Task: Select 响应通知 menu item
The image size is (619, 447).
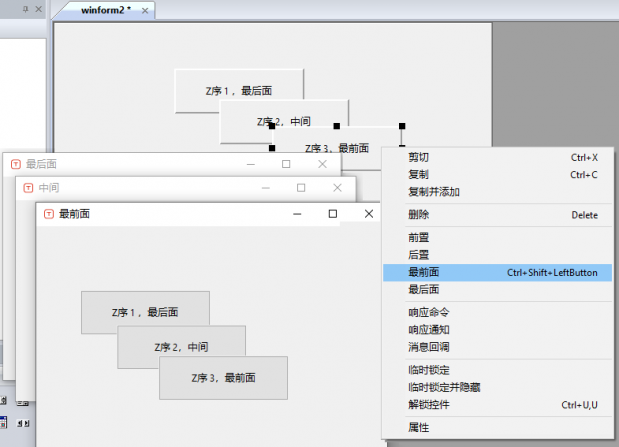Action: (497, 330)
